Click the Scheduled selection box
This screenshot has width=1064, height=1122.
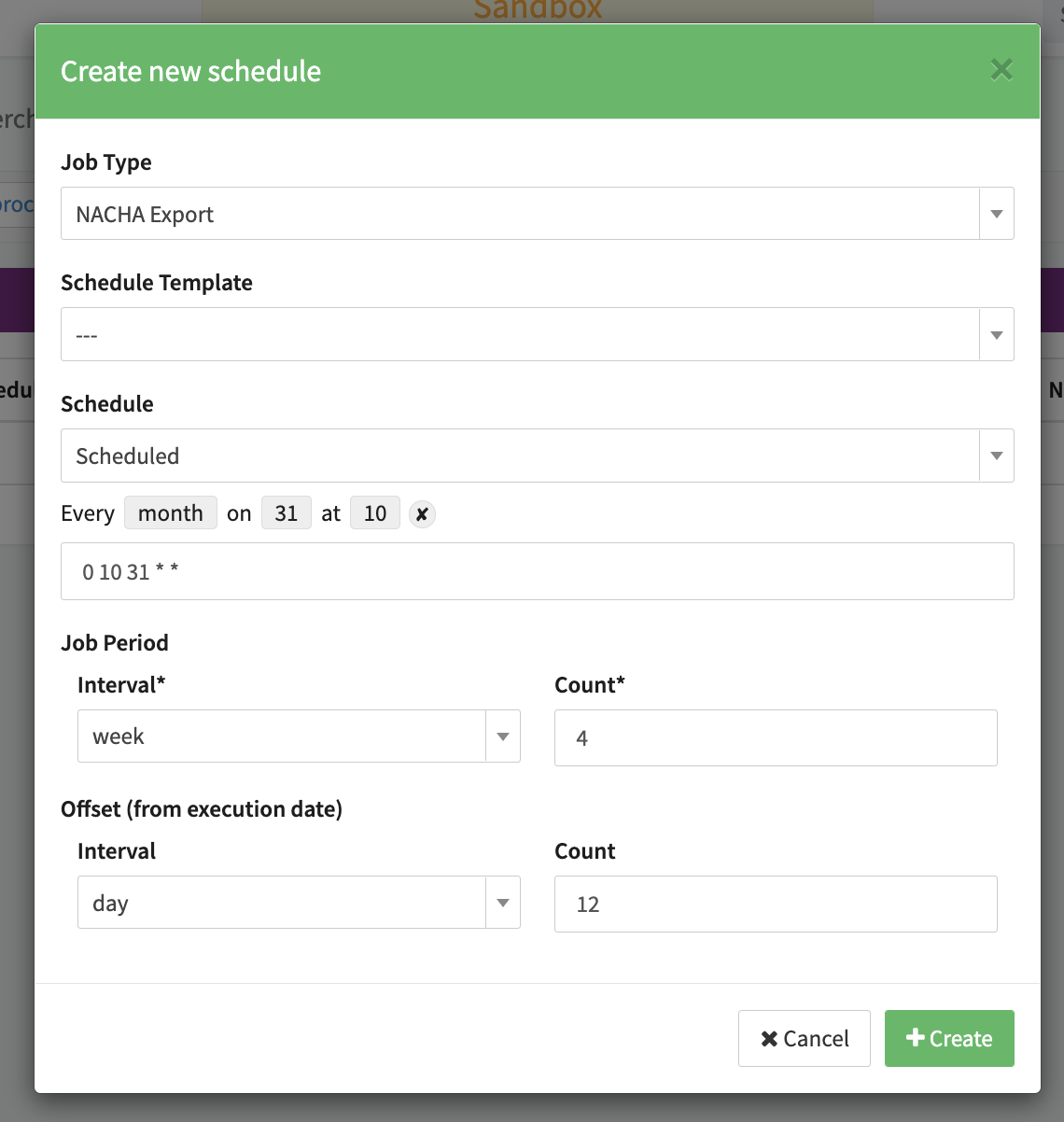click(x=519, y=456)
